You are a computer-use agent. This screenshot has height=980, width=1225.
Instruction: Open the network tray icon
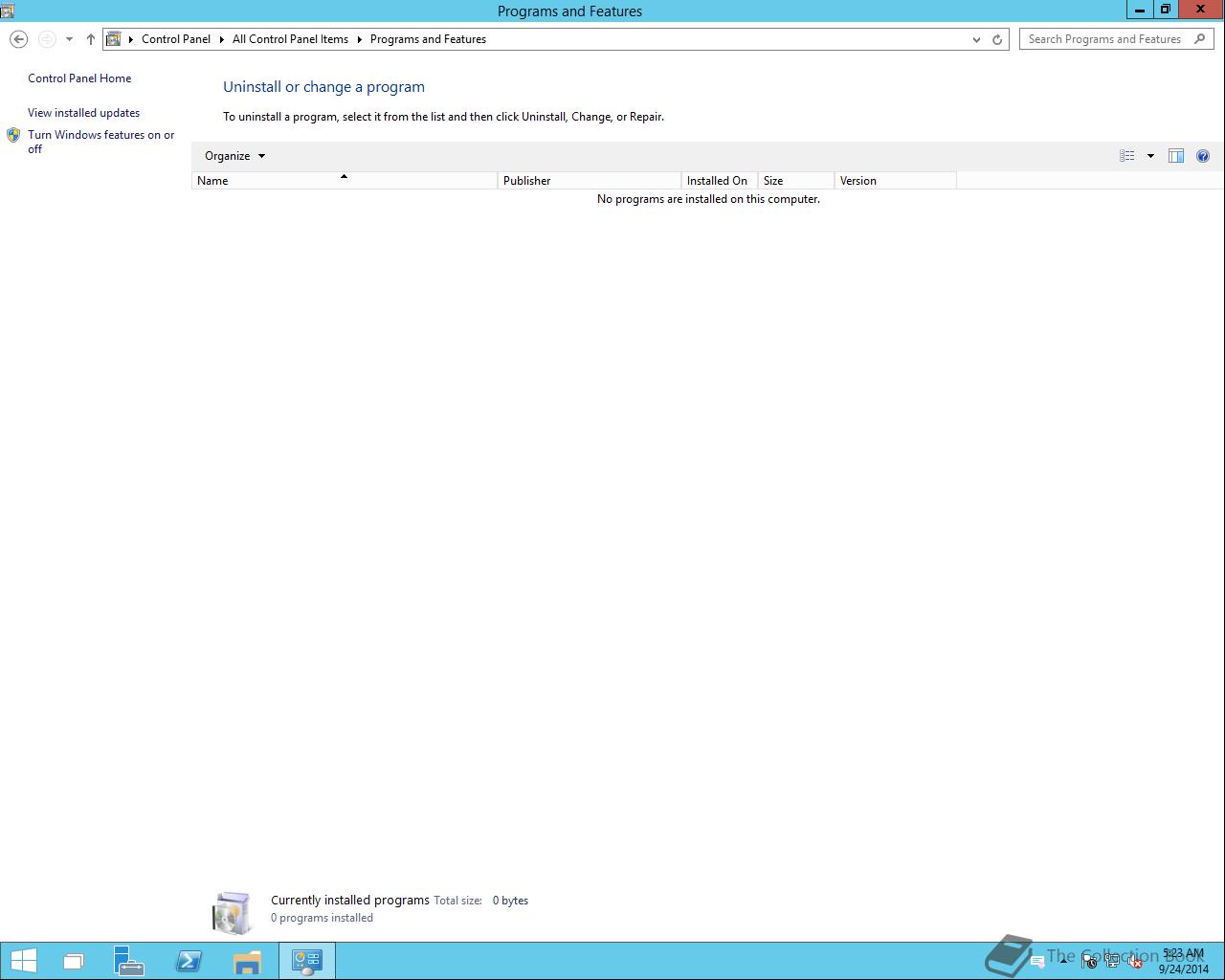[x=1112, y=962]
